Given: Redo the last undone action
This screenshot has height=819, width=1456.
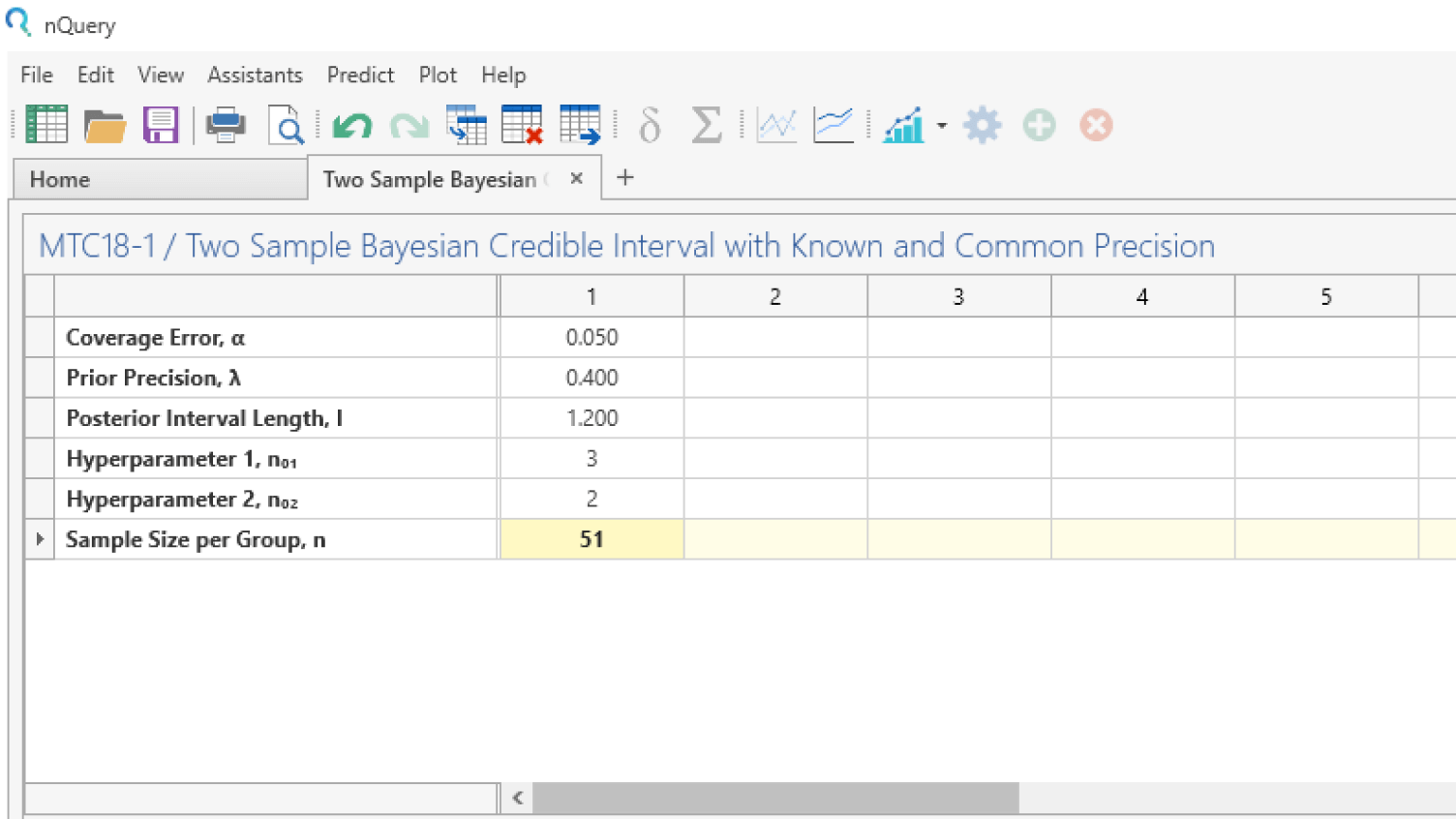Looking at the screenshot, I should [409, 124].
